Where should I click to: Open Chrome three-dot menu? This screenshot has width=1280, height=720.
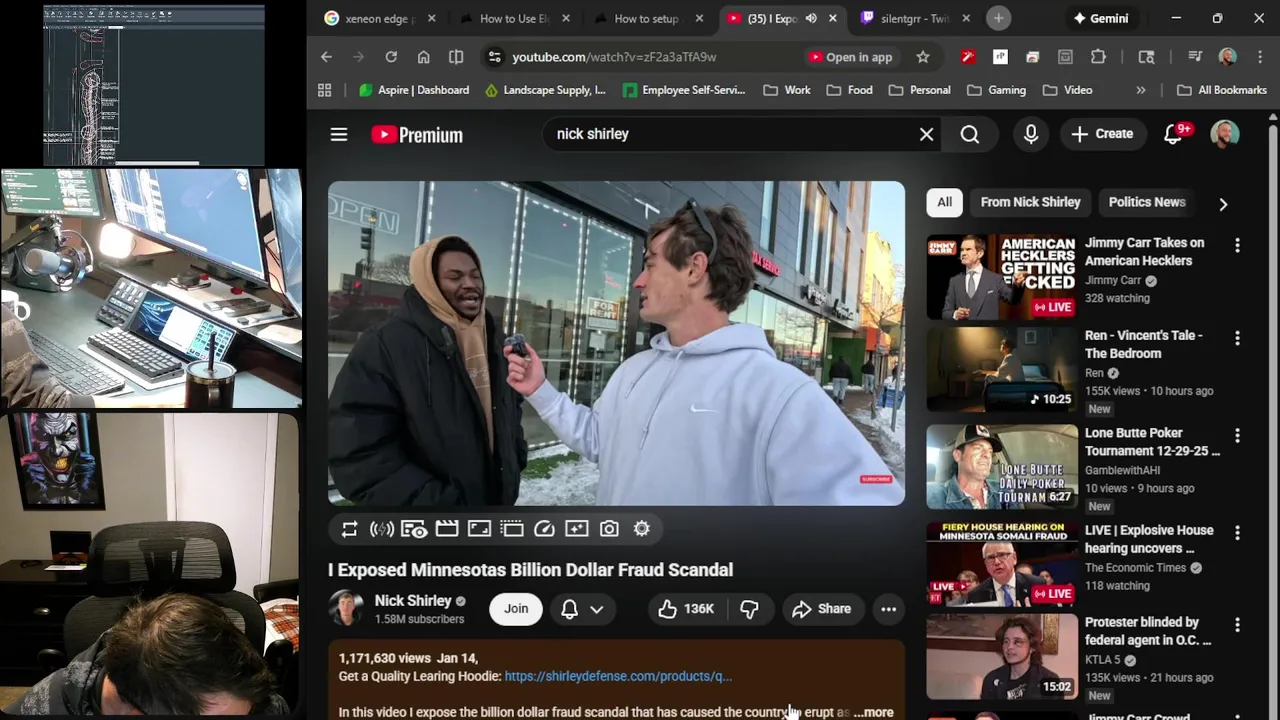[x=1260, y=57]
